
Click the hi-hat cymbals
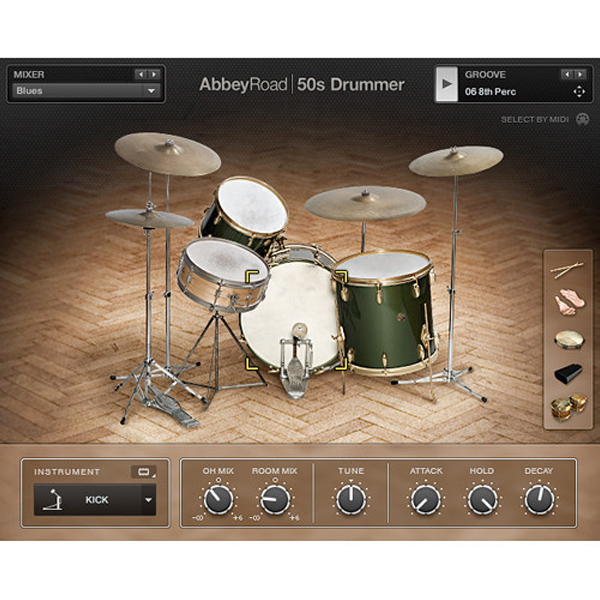pyautogui.click(x=149, y=218)
